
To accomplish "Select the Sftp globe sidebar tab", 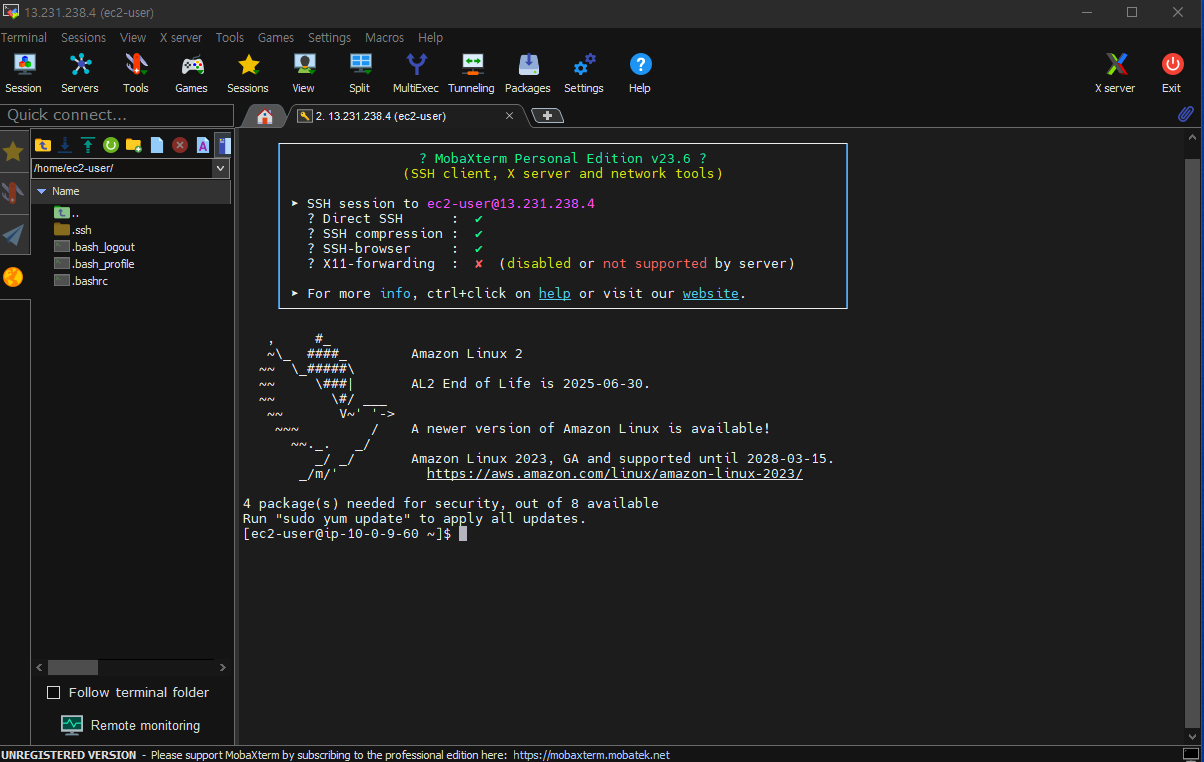I will (14, 277).
